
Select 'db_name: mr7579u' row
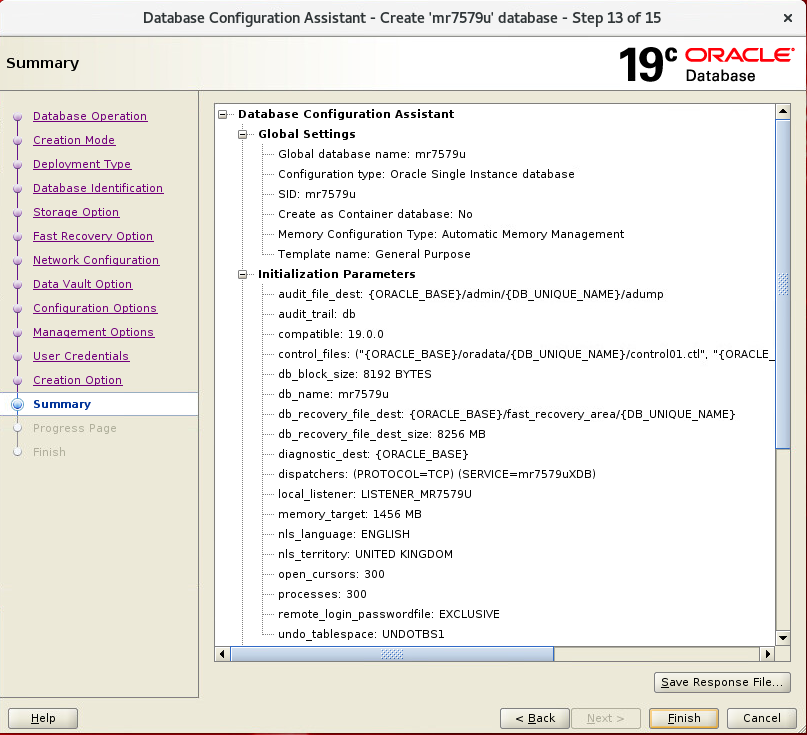pyautogui.click(x=333, y=395)
